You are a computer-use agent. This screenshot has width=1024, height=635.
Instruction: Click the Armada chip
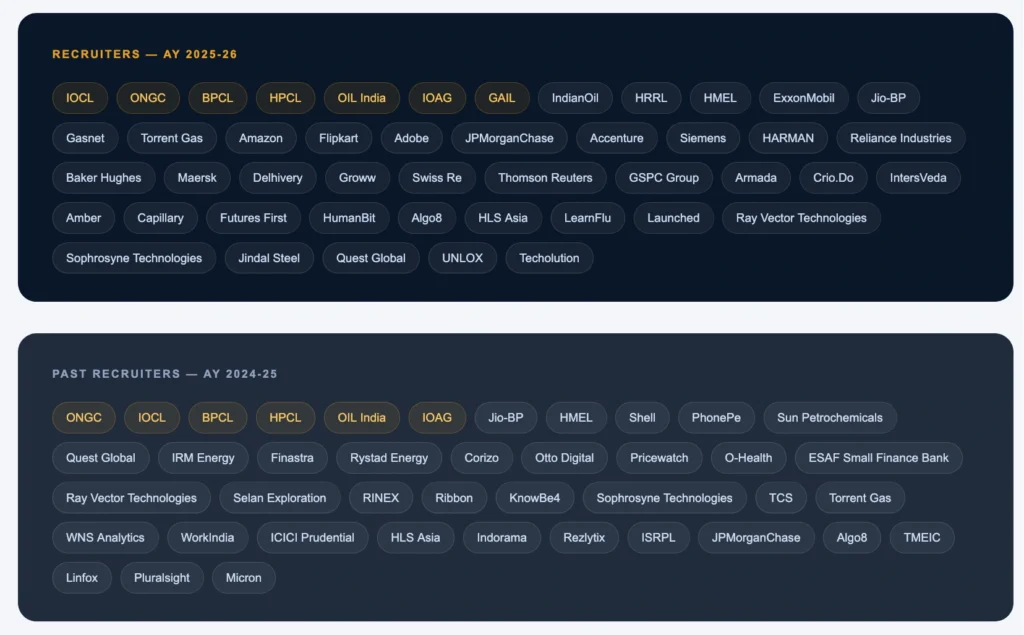[756, 178]
